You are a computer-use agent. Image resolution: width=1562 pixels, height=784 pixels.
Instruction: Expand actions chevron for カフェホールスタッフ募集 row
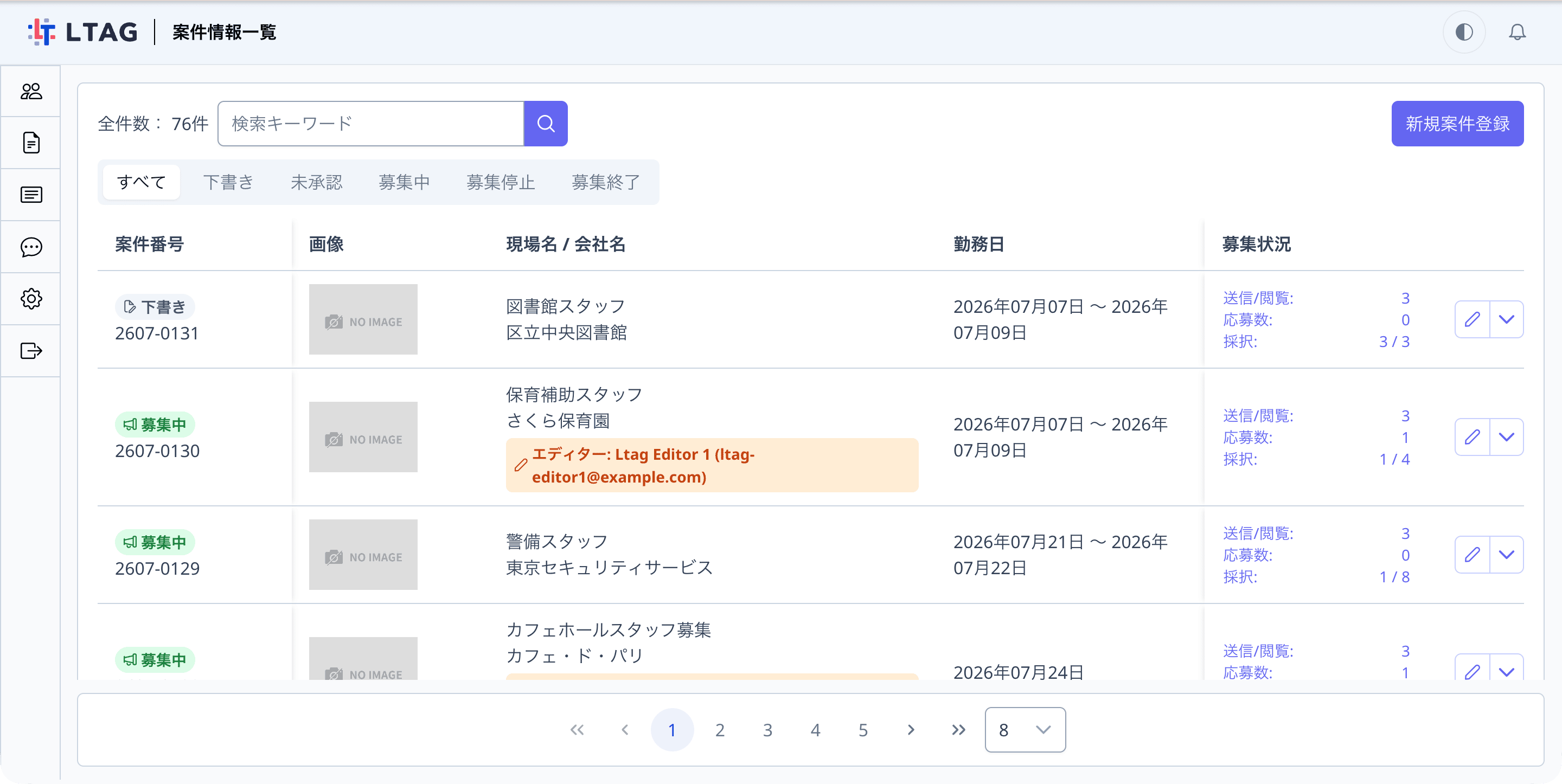(1506, 668)
